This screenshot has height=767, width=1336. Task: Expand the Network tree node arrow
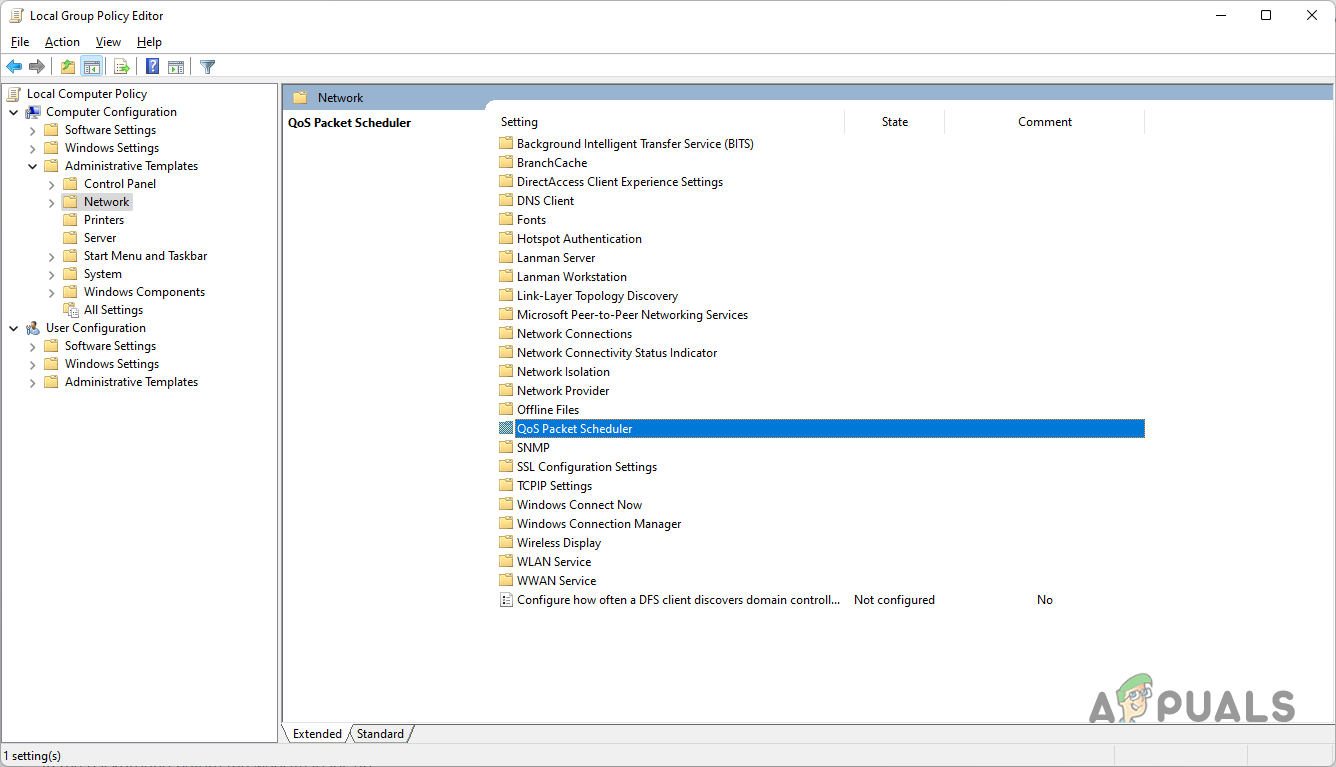[x=52, y=202]
